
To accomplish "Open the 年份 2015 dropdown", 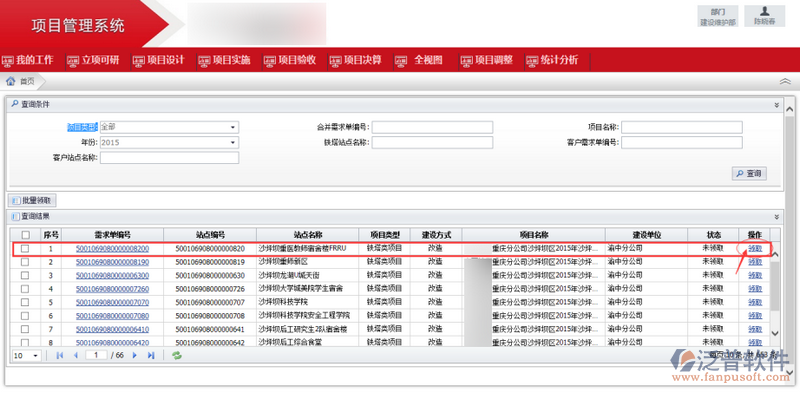I will 169,142.
